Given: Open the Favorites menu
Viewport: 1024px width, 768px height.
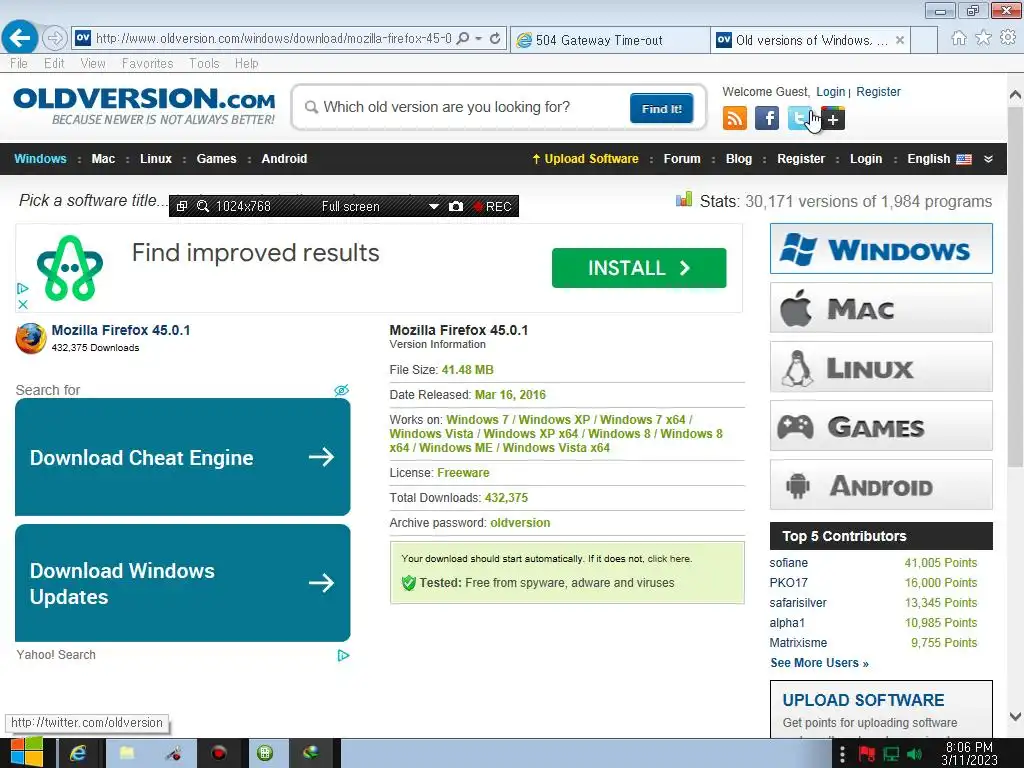Looking at the screenshot, I should tap(148, 63).
